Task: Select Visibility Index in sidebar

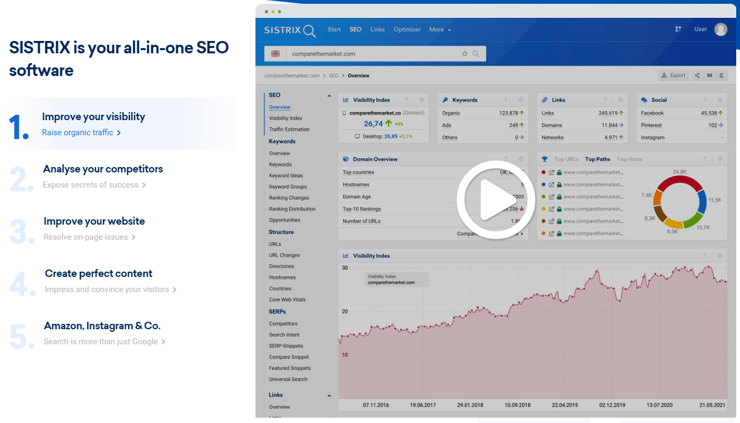Action: (285, 118)
